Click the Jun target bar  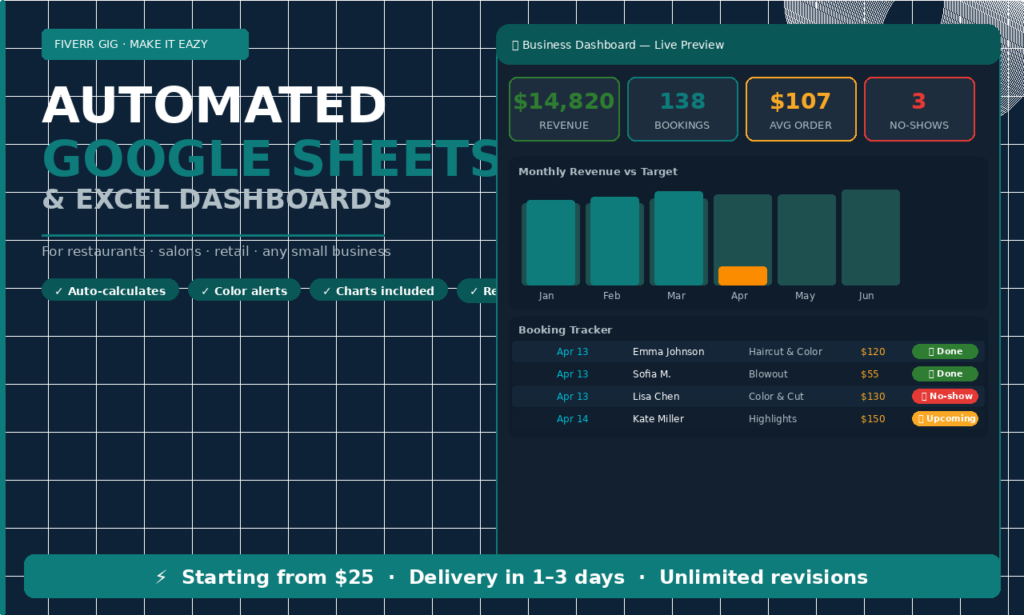pos(871,238)
